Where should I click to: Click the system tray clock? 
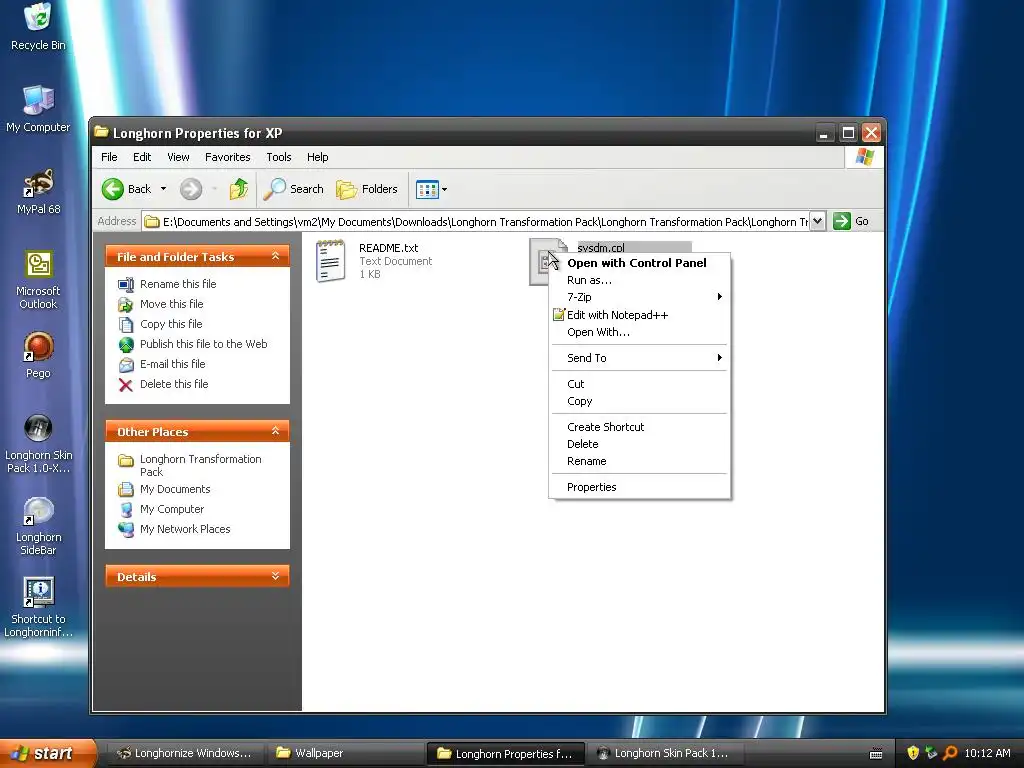click(987, 753)
